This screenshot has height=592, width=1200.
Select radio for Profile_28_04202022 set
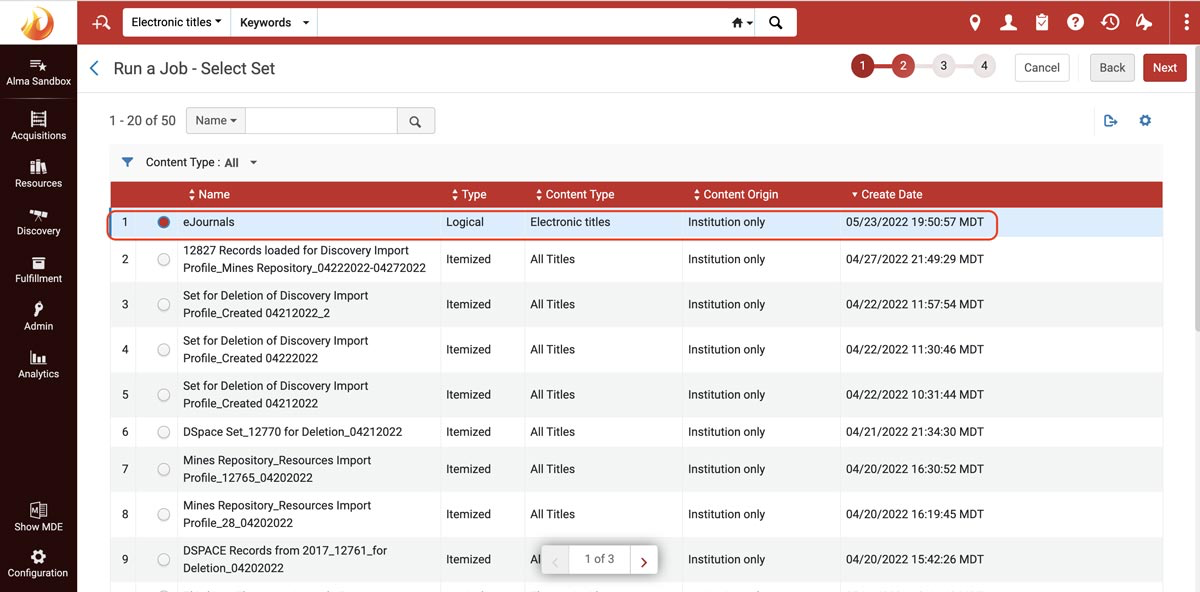click(x=164, y=514)
